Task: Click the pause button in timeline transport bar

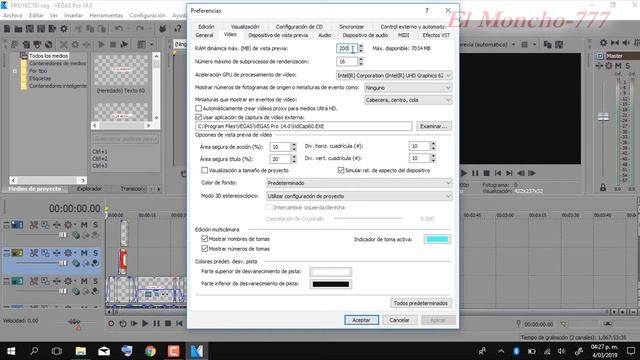Action: click(156, 324)
